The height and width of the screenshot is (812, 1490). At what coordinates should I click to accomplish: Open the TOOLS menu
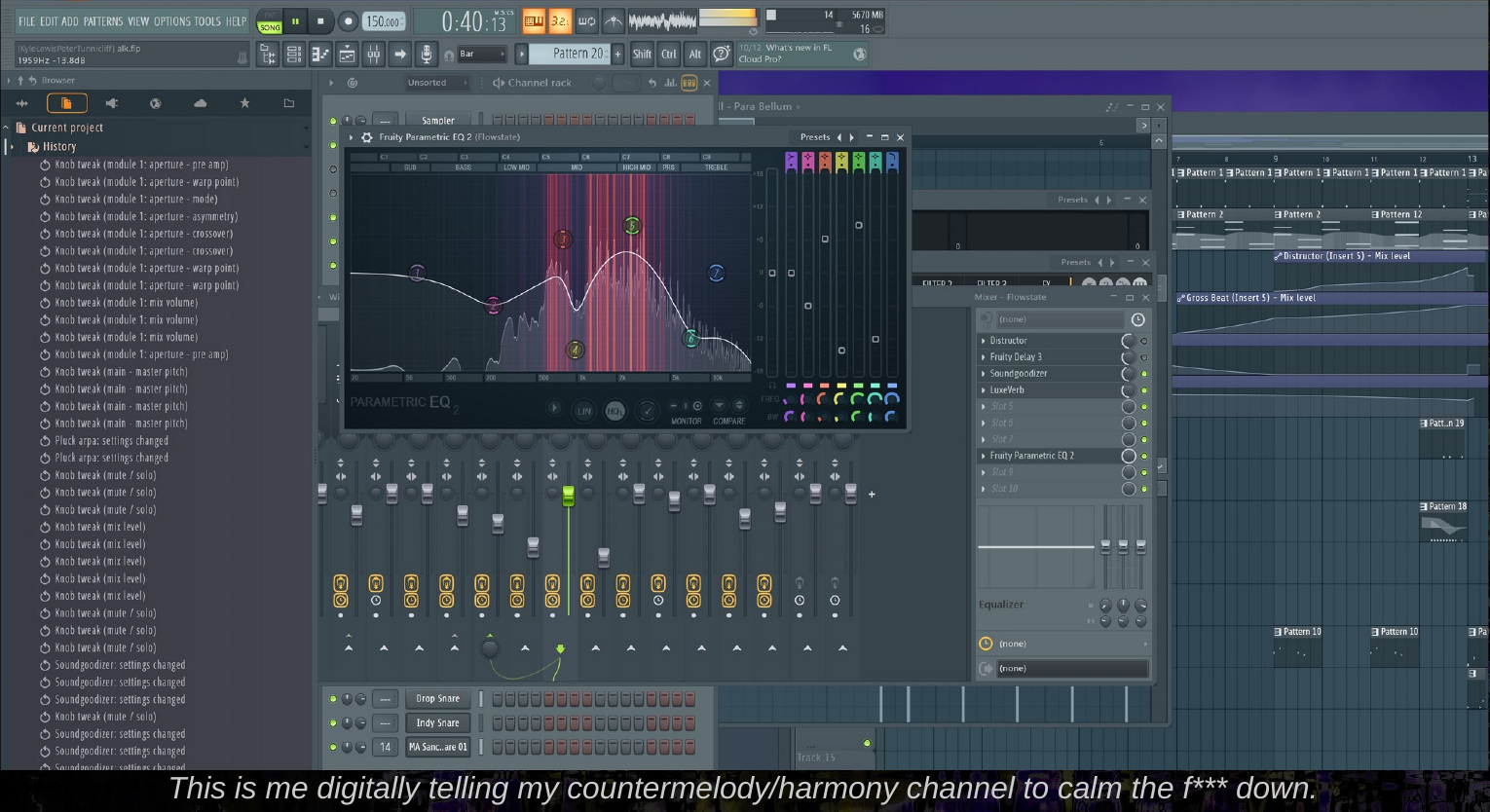pos(207,20)
